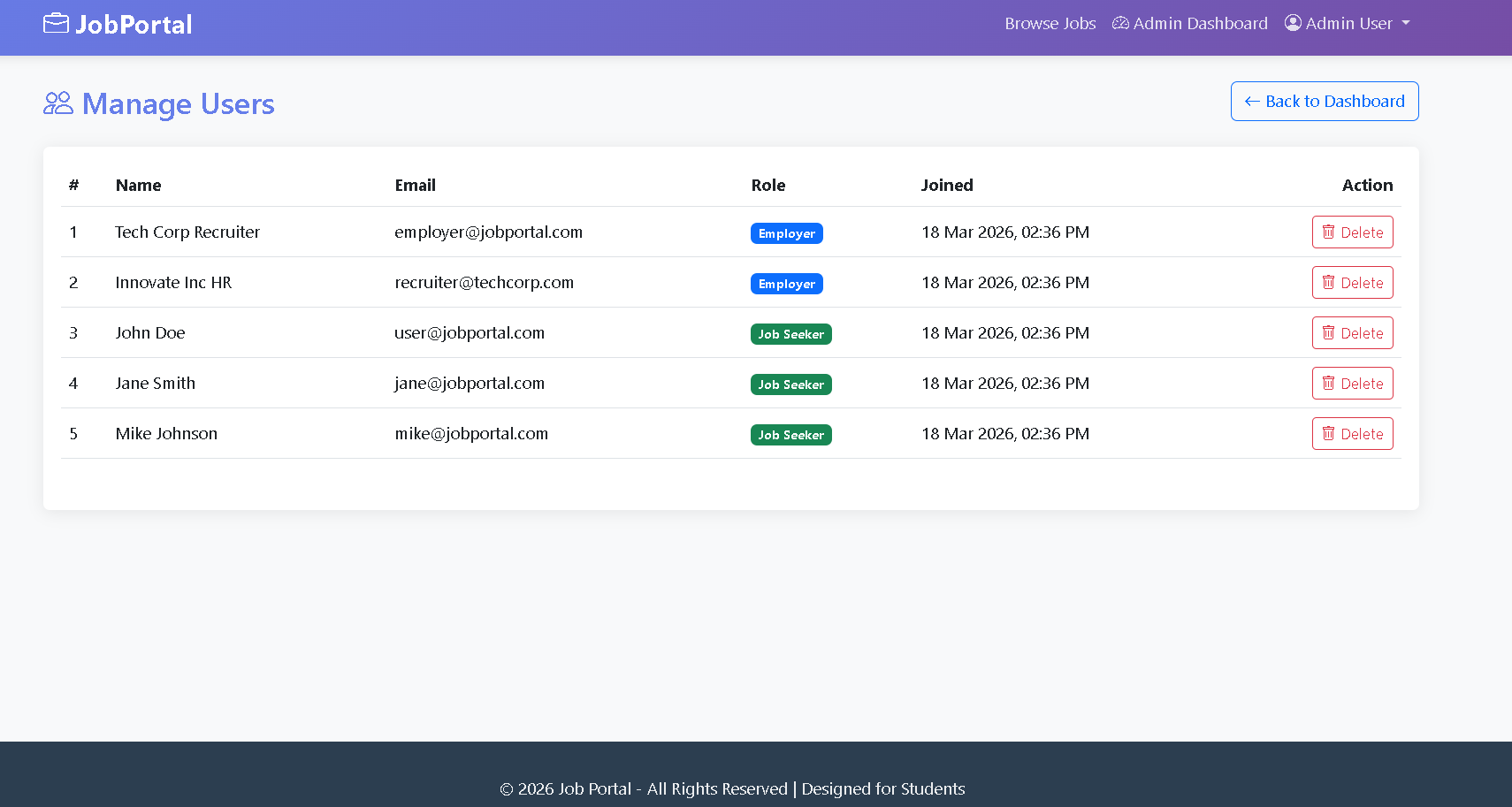
Task: Click the Job Seeker badge for Mike Johnson
Action: [791, 435]
